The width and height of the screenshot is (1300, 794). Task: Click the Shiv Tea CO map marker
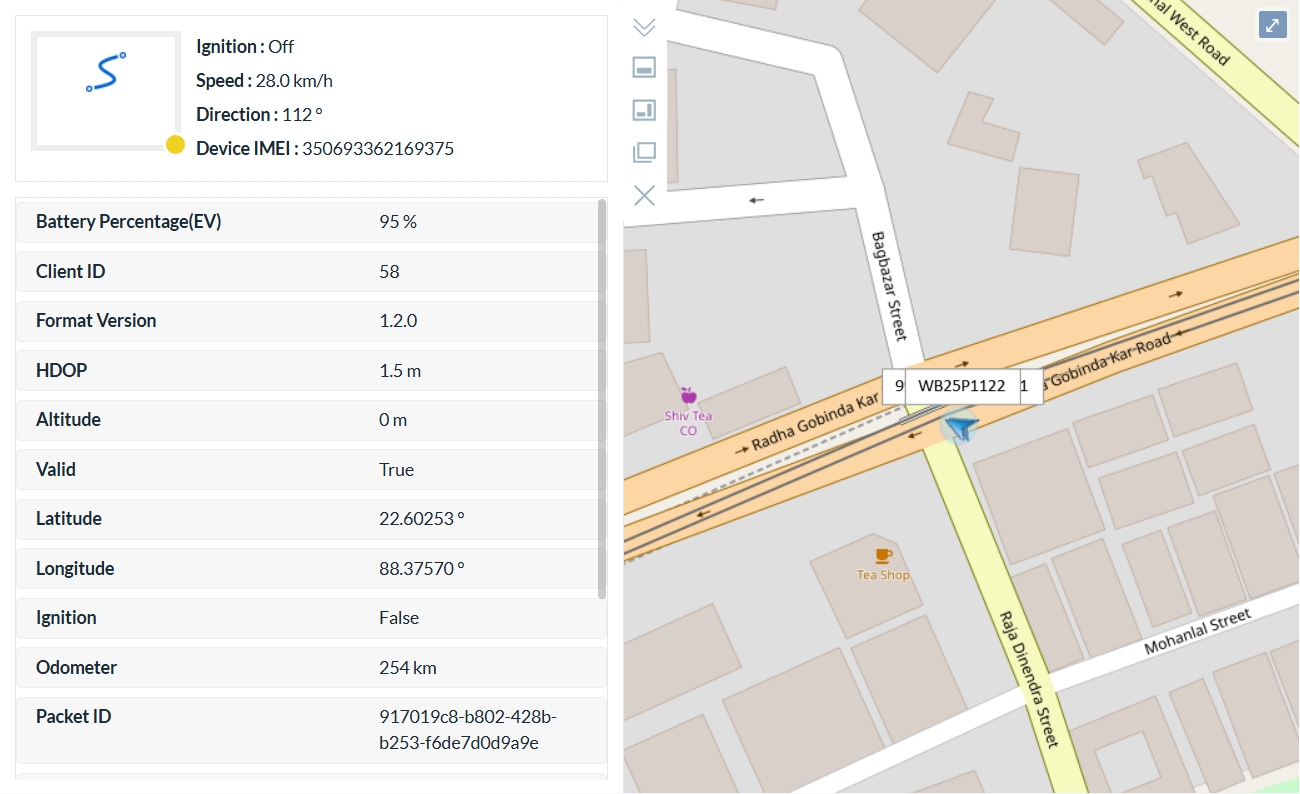(688, 396)
